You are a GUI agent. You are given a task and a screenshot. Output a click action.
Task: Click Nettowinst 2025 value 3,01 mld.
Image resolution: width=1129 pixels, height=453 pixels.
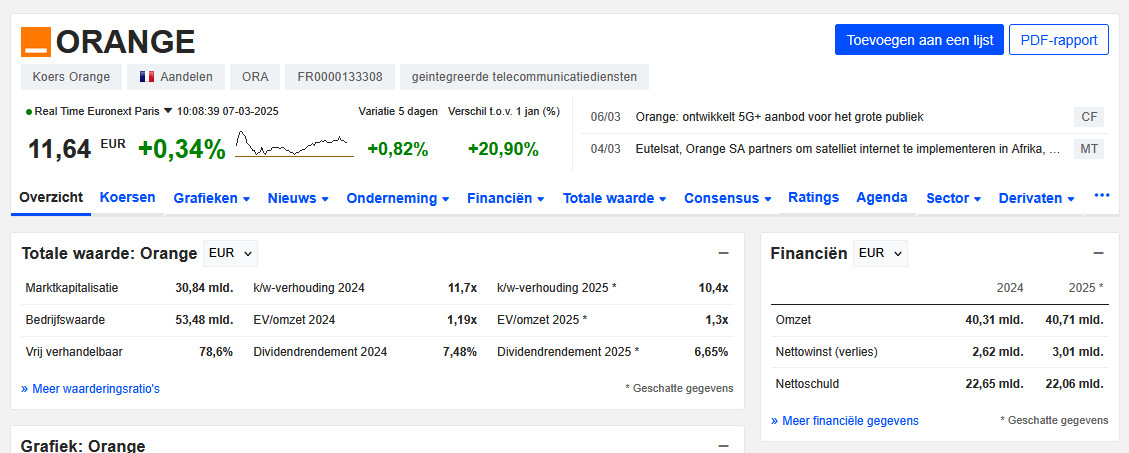[x=1077, y=352]
